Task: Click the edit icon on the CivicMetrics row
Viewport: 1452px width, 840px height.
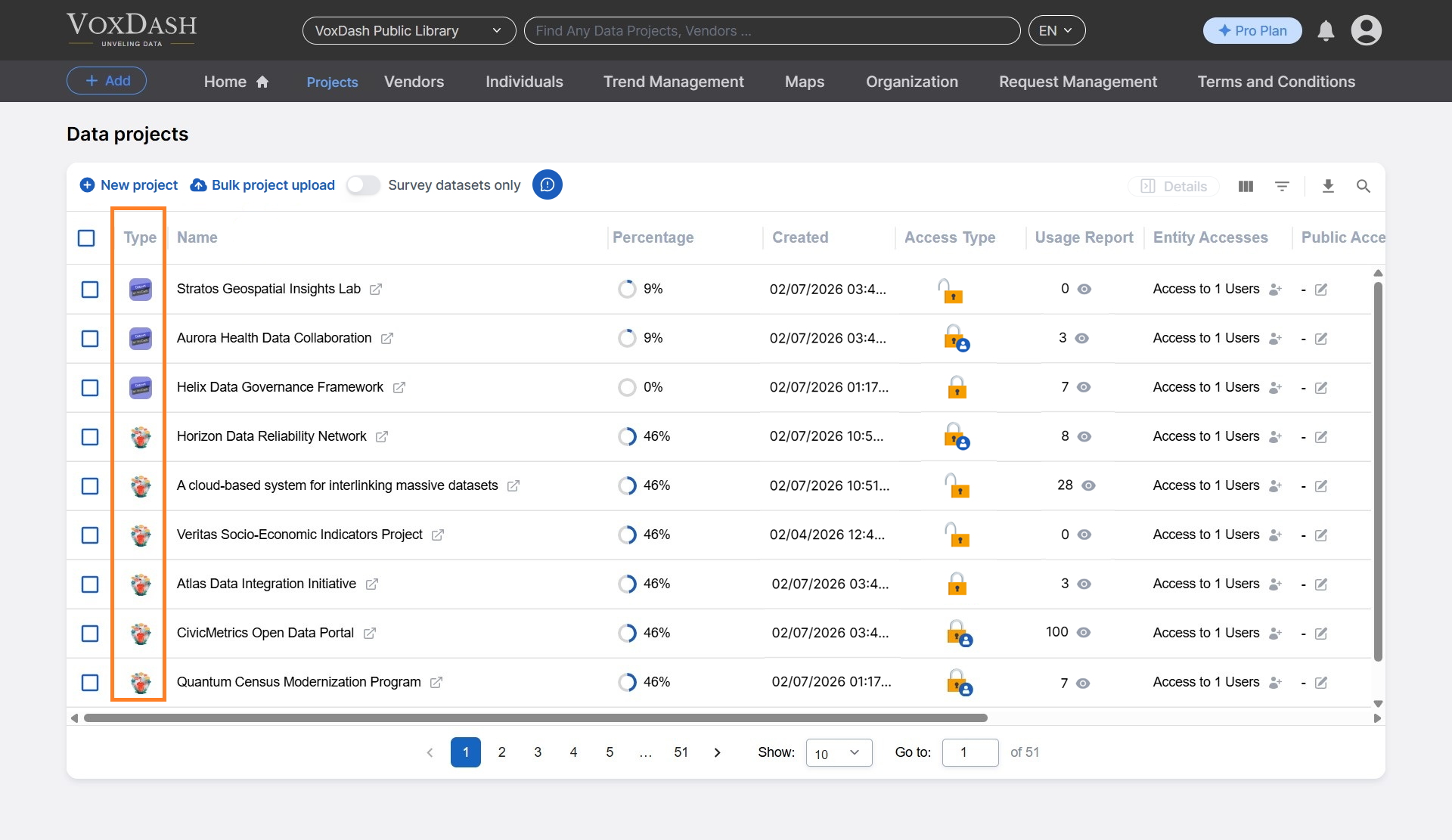Action: coord(1321,634)
